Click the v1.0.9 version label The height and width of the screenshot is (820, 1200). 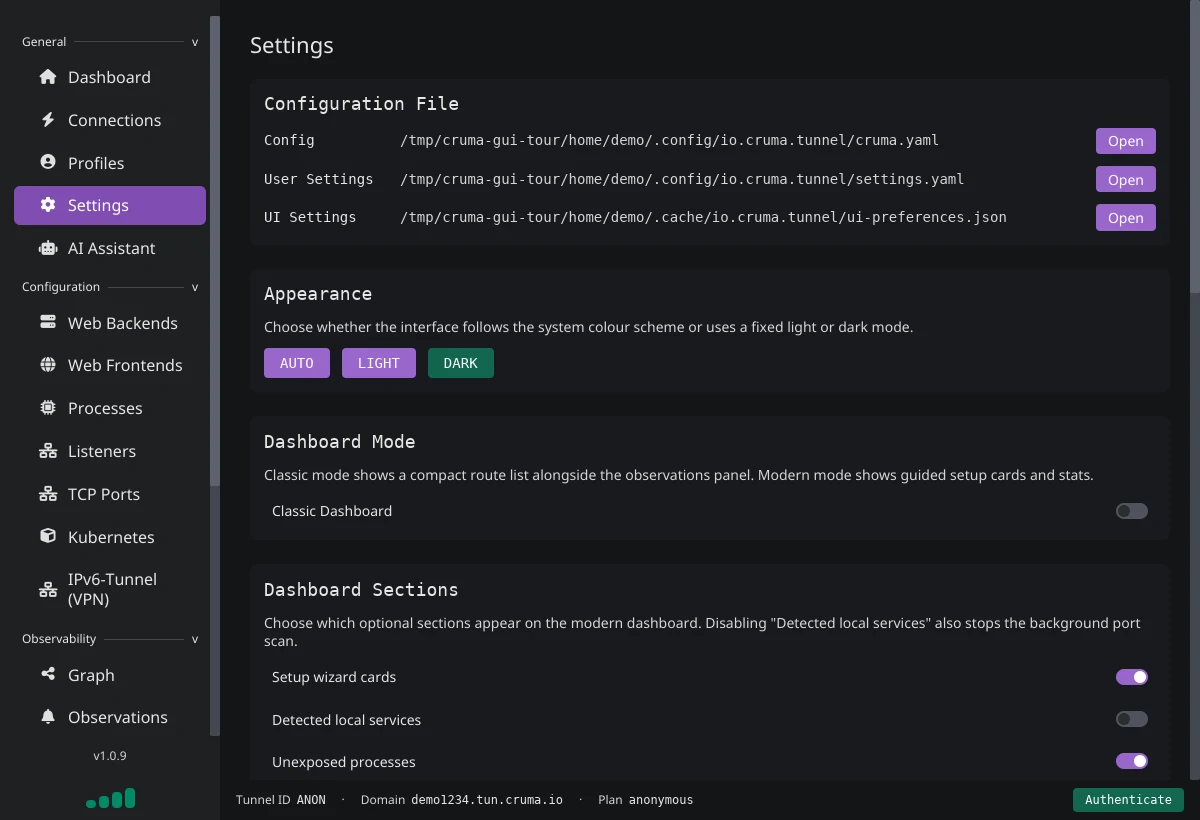tap(110, 756)
